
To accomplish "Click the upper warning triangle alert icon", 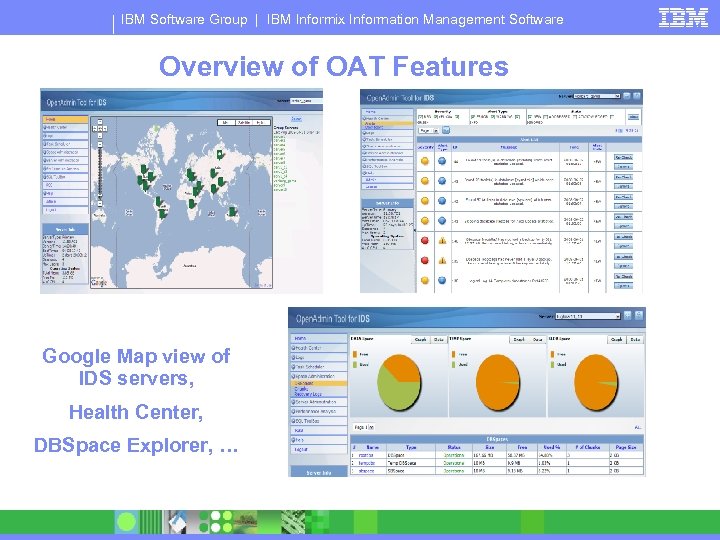I will pyautogui.click(x=442, y=240).
